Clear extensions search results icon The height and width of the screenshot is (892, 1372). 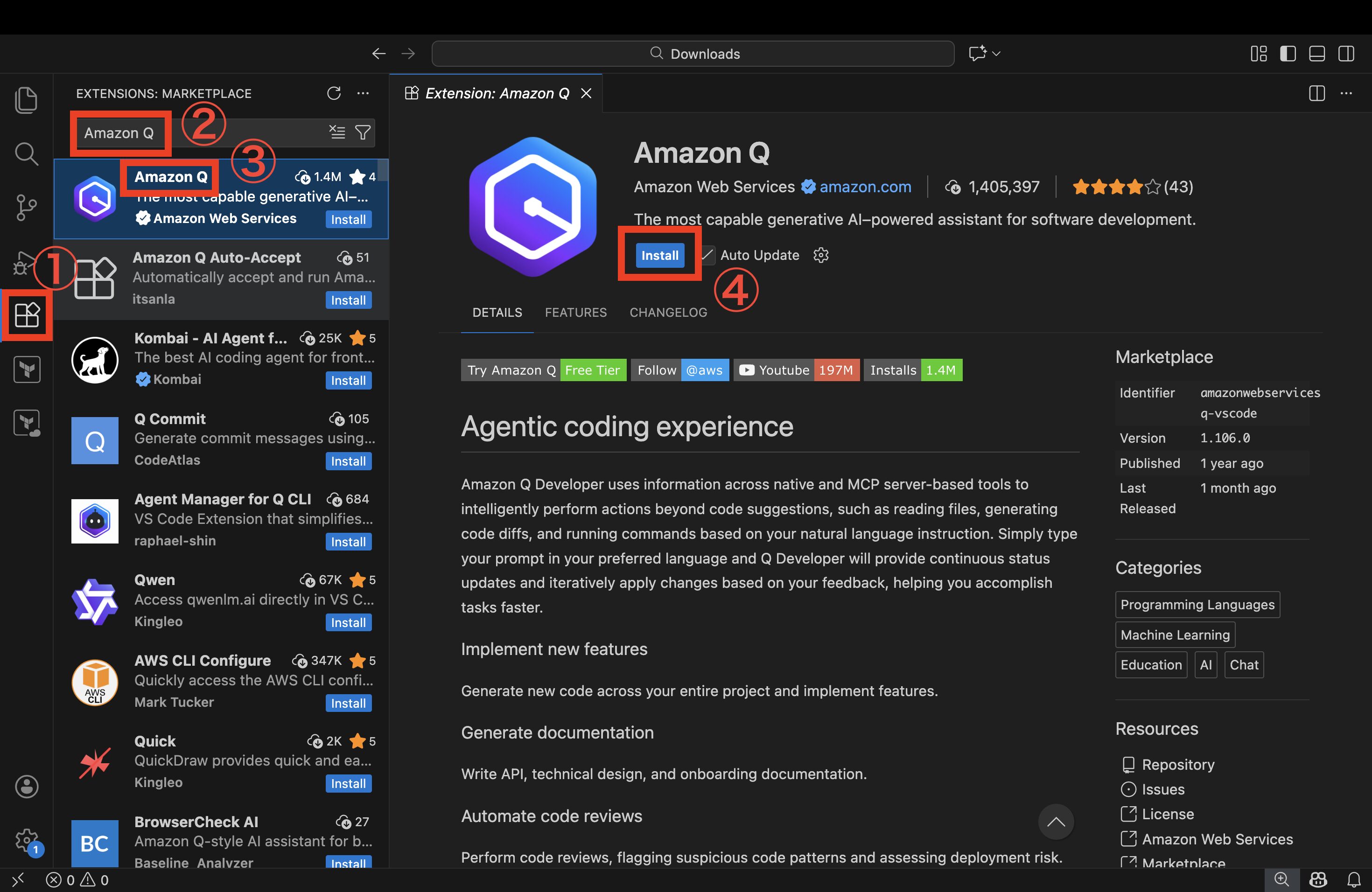(x=337, y=132)
